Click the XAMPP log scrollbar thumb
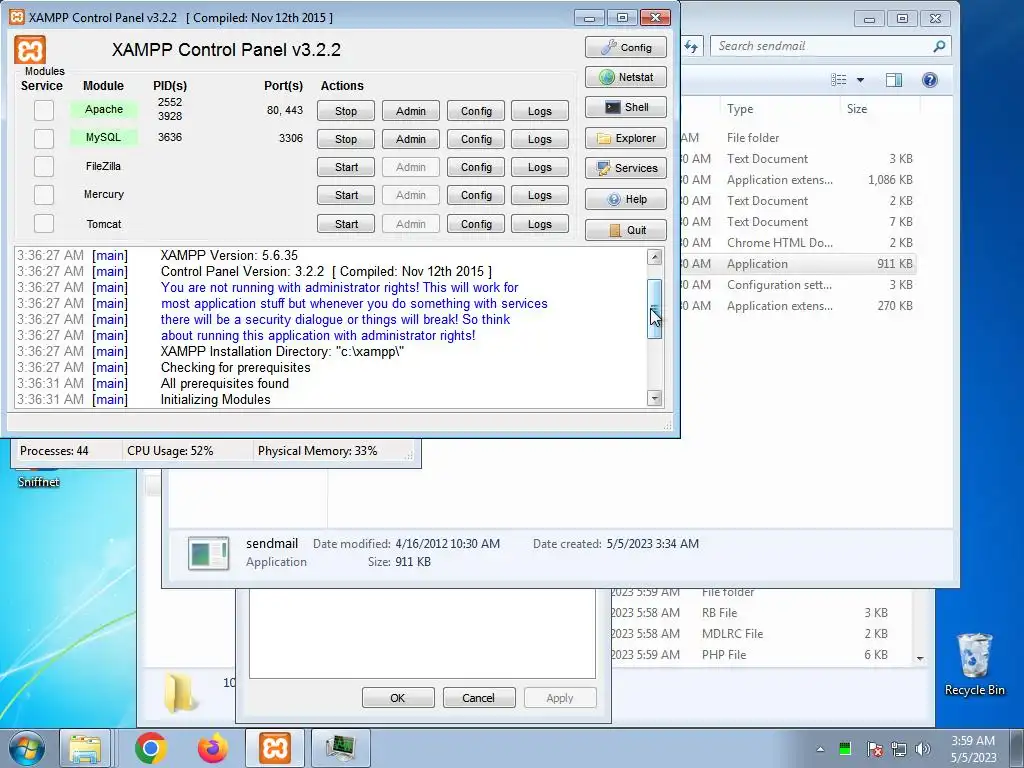The image size is (1024, 768). tap(654, 309)
